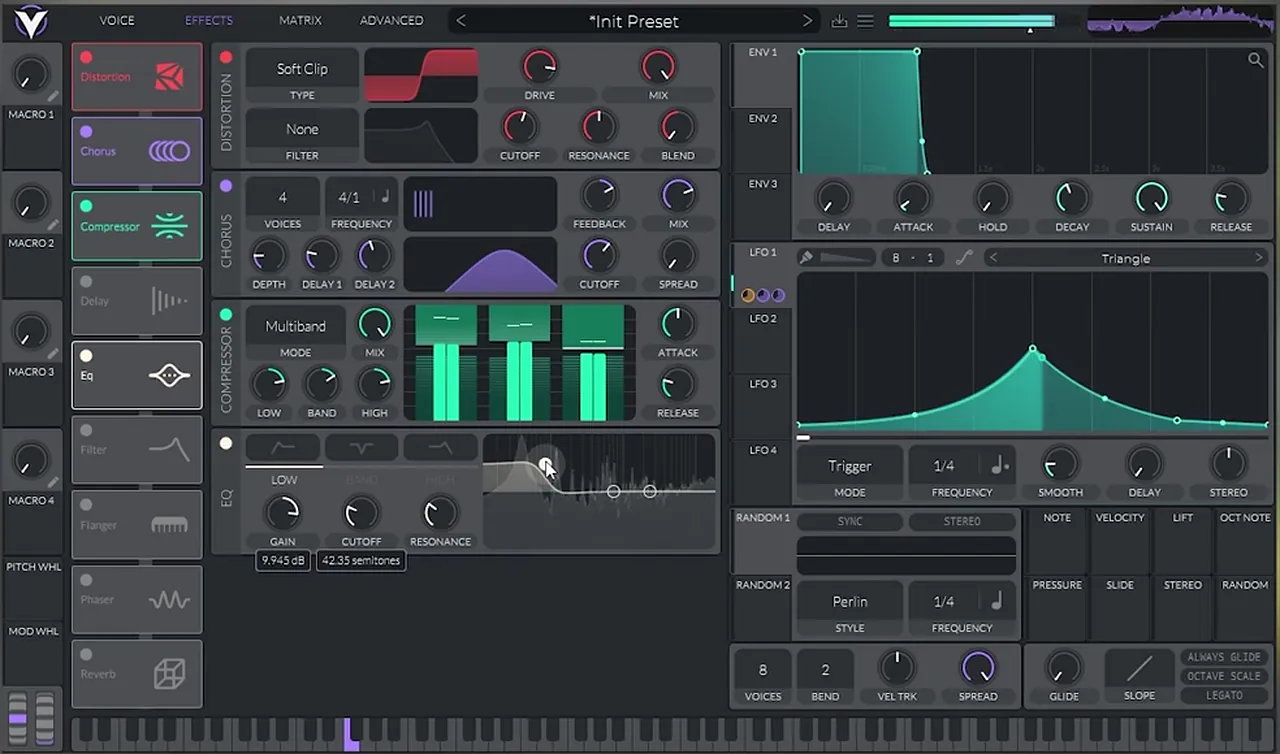Click the Vital logo icon
This screenshot has height=754, width=1280.
[32, 20]
